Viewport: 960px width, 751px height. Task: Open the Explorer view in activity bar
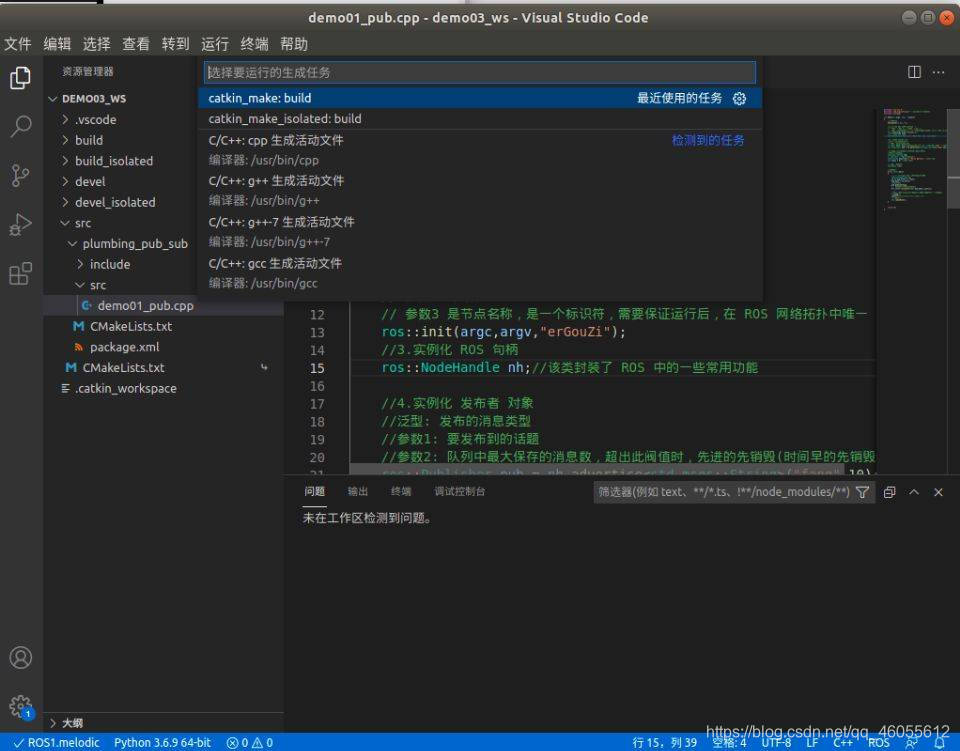pyautogui.click(x=20, y=78)
